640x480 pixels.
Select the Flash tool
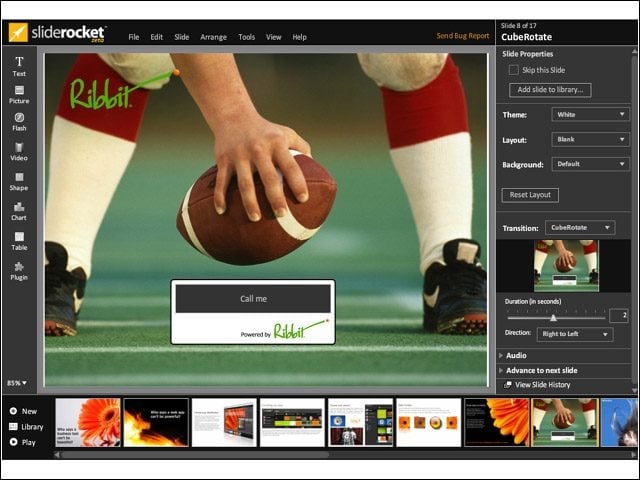19,122
